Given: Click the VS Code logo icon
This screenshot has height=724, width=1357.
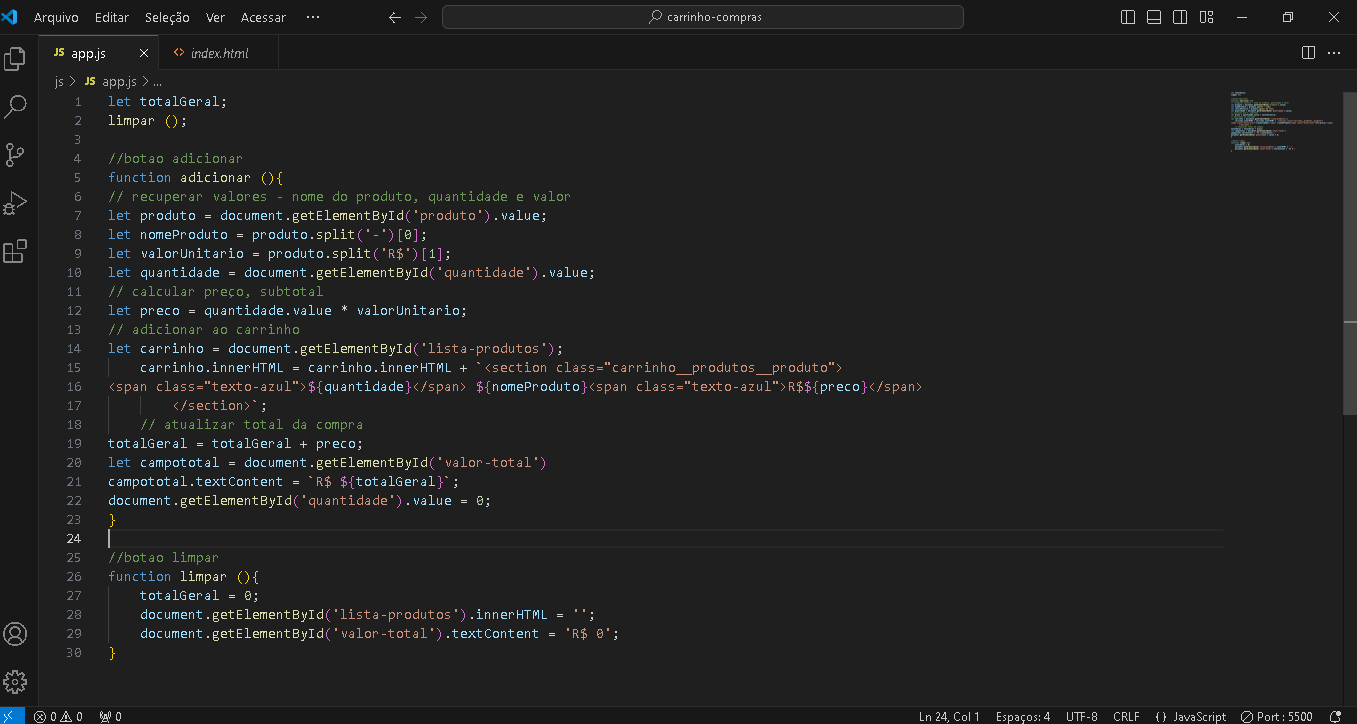Looking at the screenshot, I should [x=11, y=17].
